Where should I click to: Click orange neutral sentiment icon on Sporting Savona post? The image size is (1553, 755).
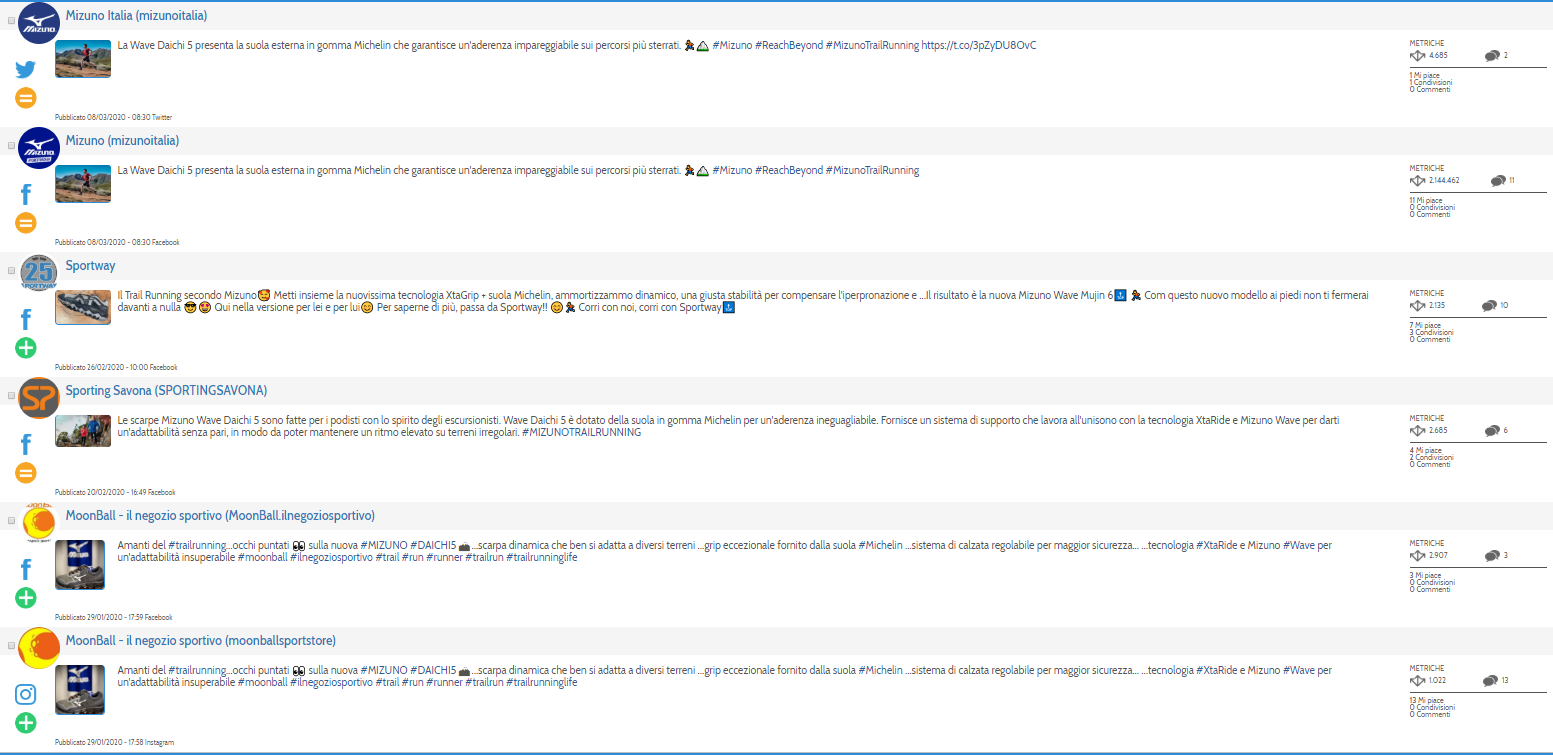tap(26, 473)
